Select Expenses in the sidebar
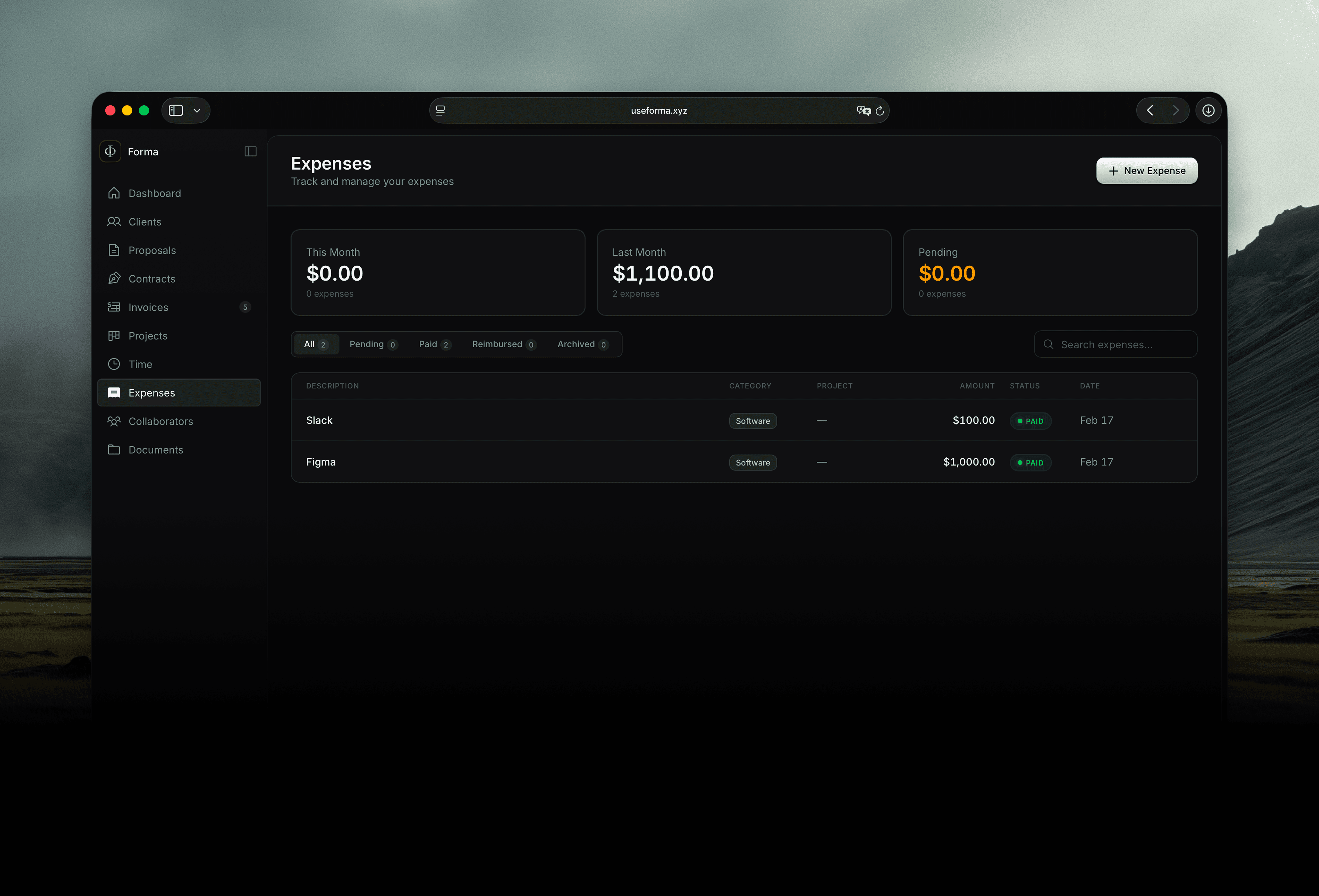The width and height of the screenshot is (1319, 896). (179, 393)
